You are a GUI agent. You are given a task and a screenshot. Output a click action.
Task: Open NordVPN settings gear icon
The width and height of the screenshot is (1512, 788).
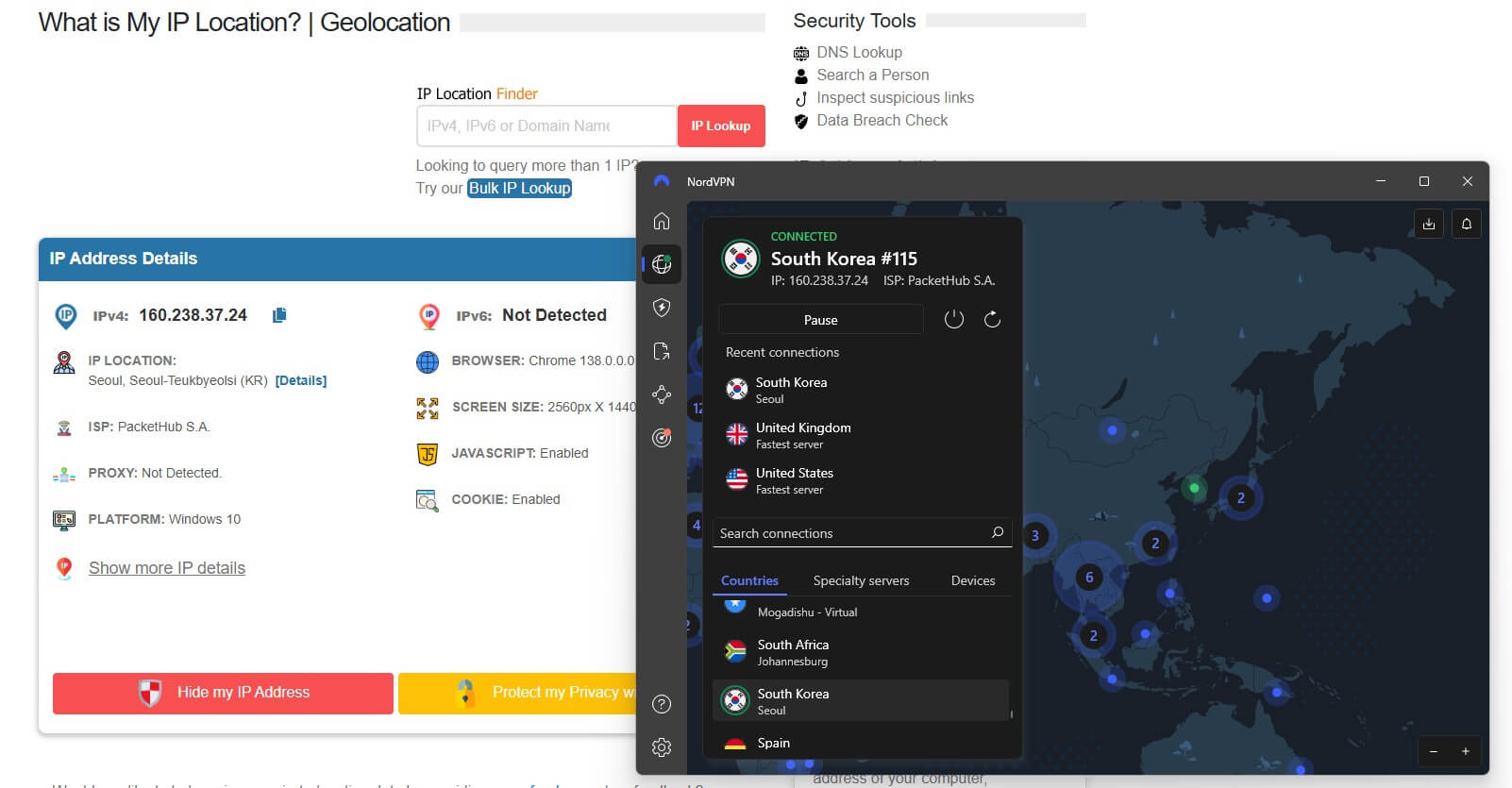point(662,747)
